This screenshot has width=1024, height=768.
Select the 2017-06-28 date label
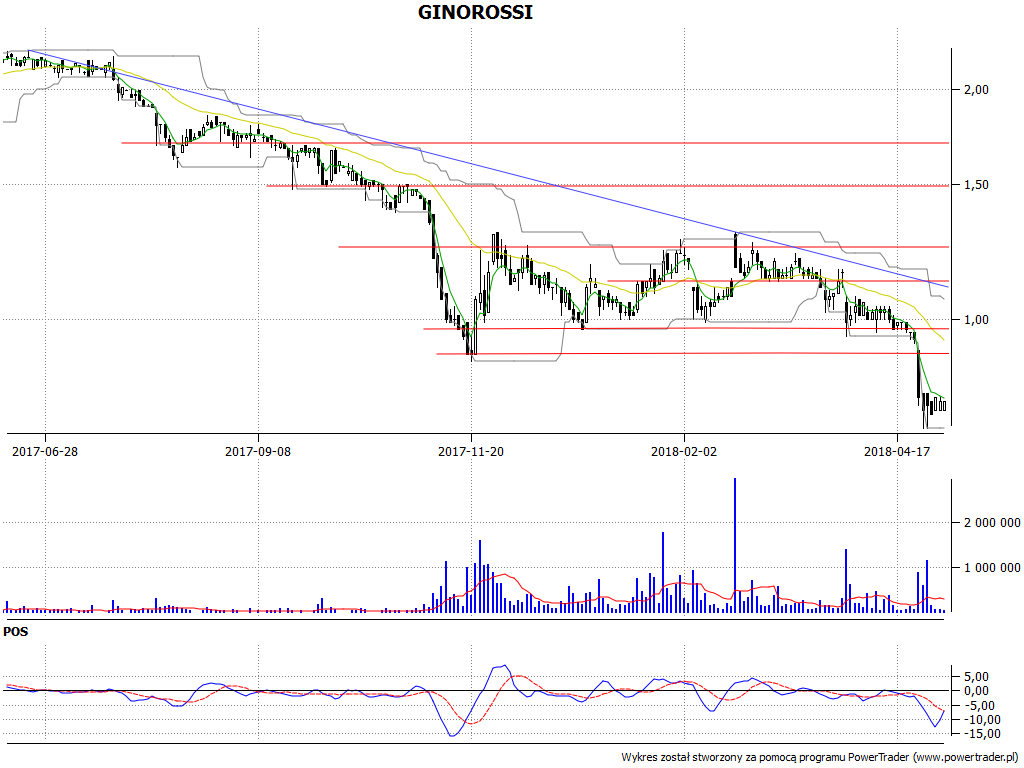[45, 451]
